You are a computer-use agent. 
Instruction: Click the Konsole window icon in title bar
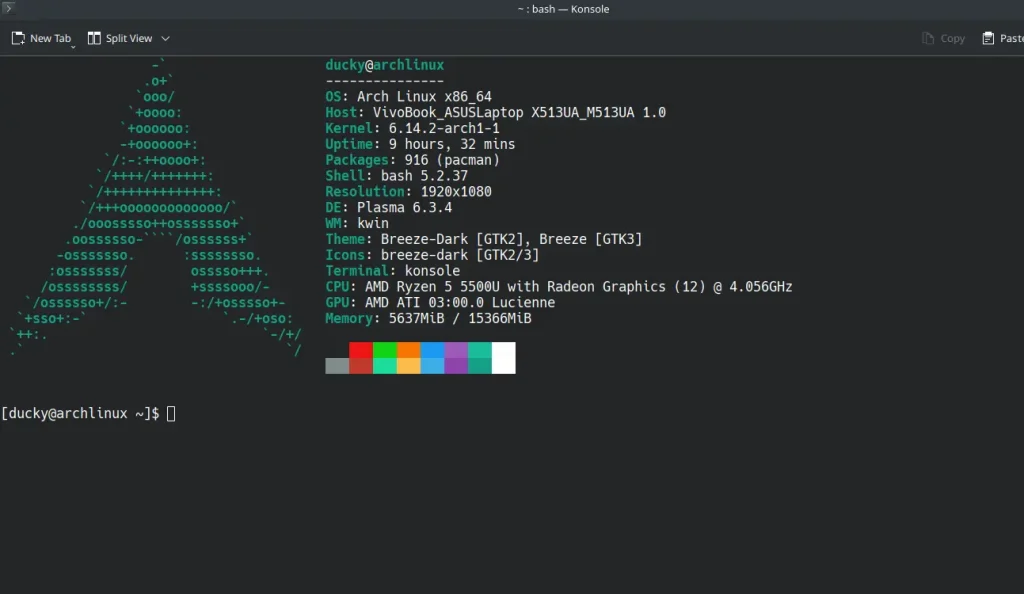(x=8, y=8)
